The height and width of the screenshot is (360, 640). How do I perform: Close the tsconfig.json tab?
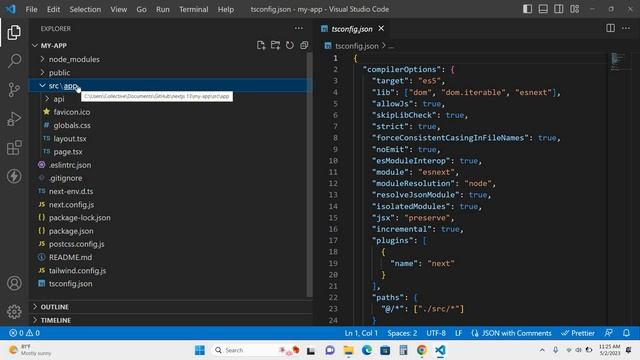pos(381,29)
